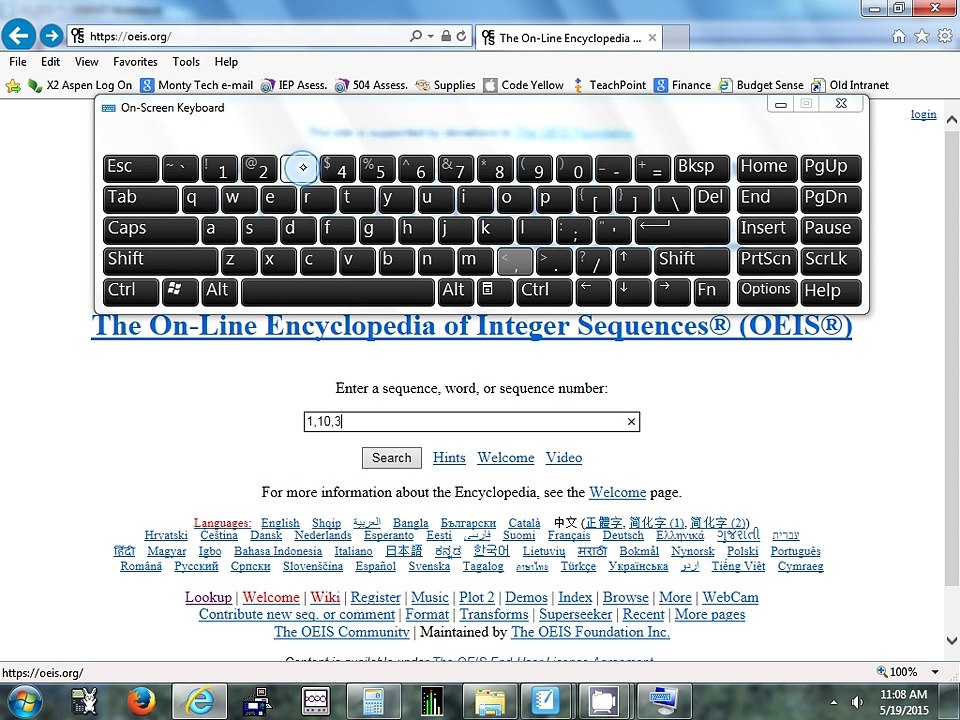This screenshot has height=720, width=960.
Task: Expand the address bar search dropdown arrow
Action: point(430,36)
